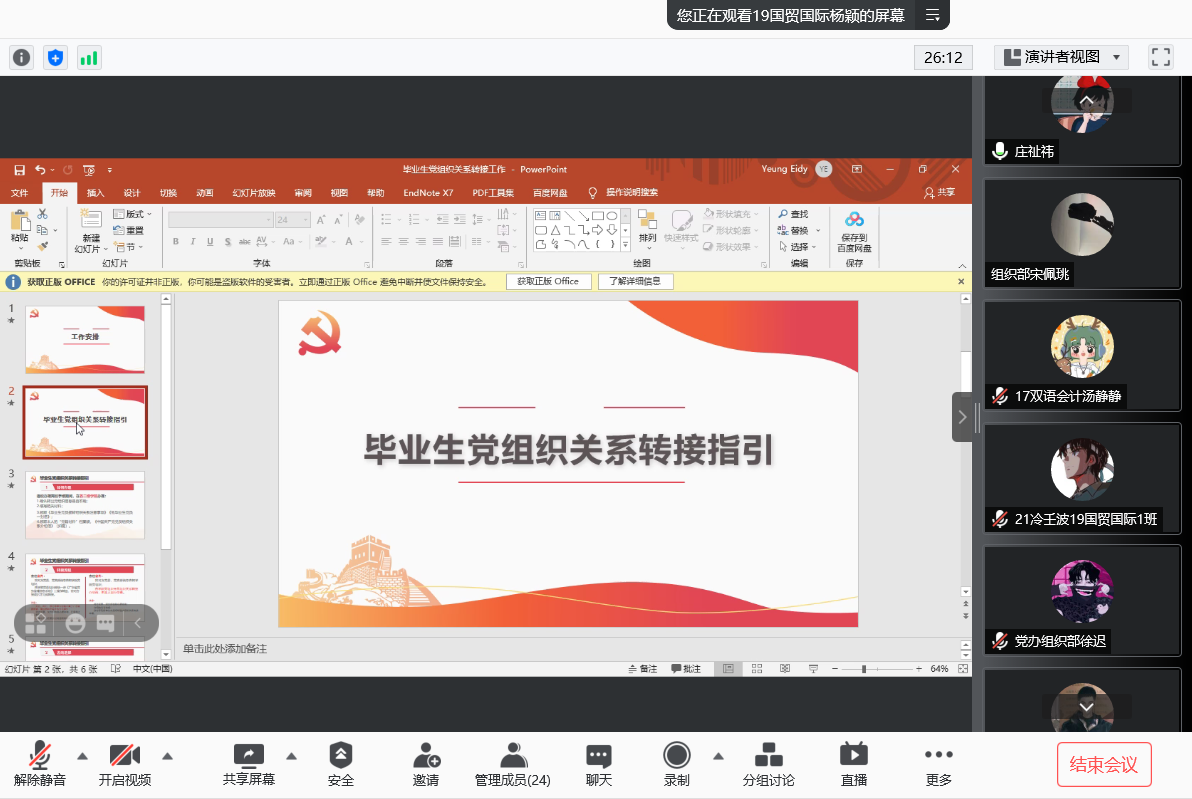The height and width of the screenshot is (799, 1192).
Task: Enter full screen mode
Action: pyautogui.click(x=1160, y=57)
